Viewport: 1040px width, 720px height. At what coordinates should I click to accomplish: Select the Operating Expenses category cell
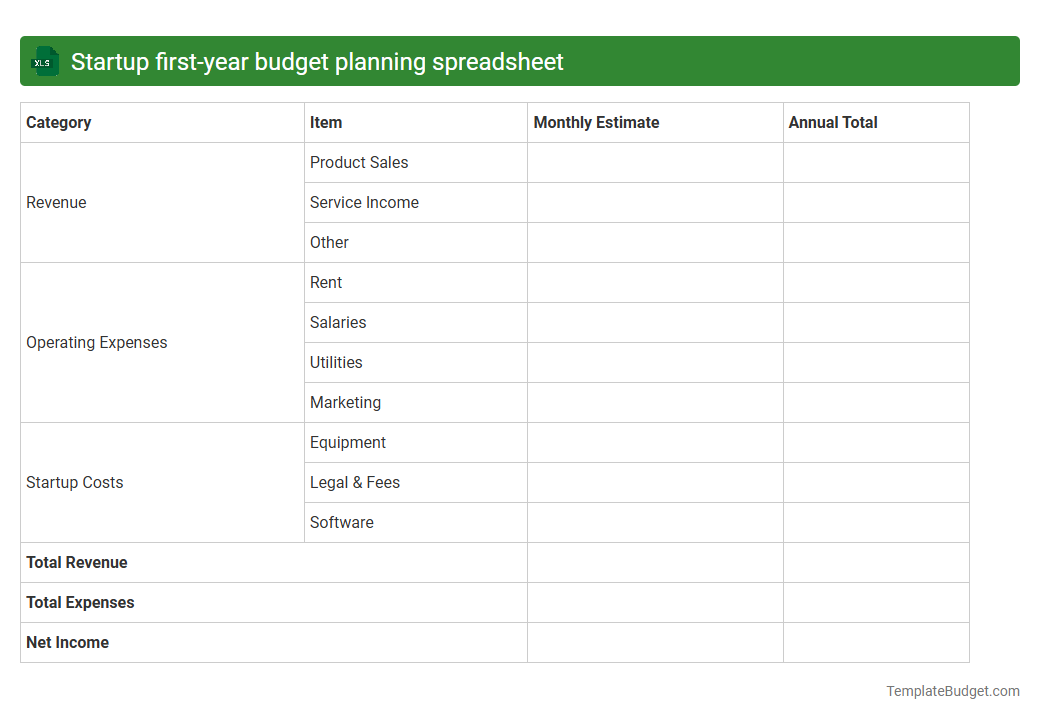(x=96, y=342)
